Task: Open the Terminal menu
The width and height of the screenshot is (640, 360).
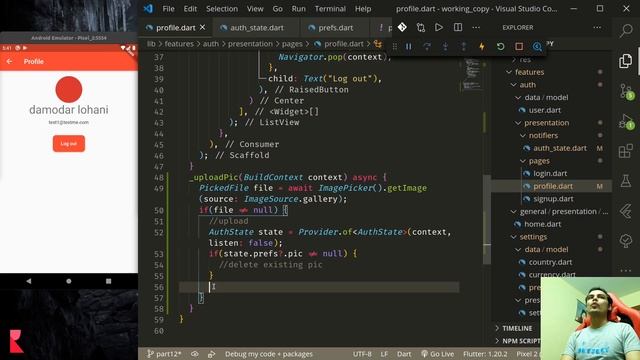Action: (330, 9)
